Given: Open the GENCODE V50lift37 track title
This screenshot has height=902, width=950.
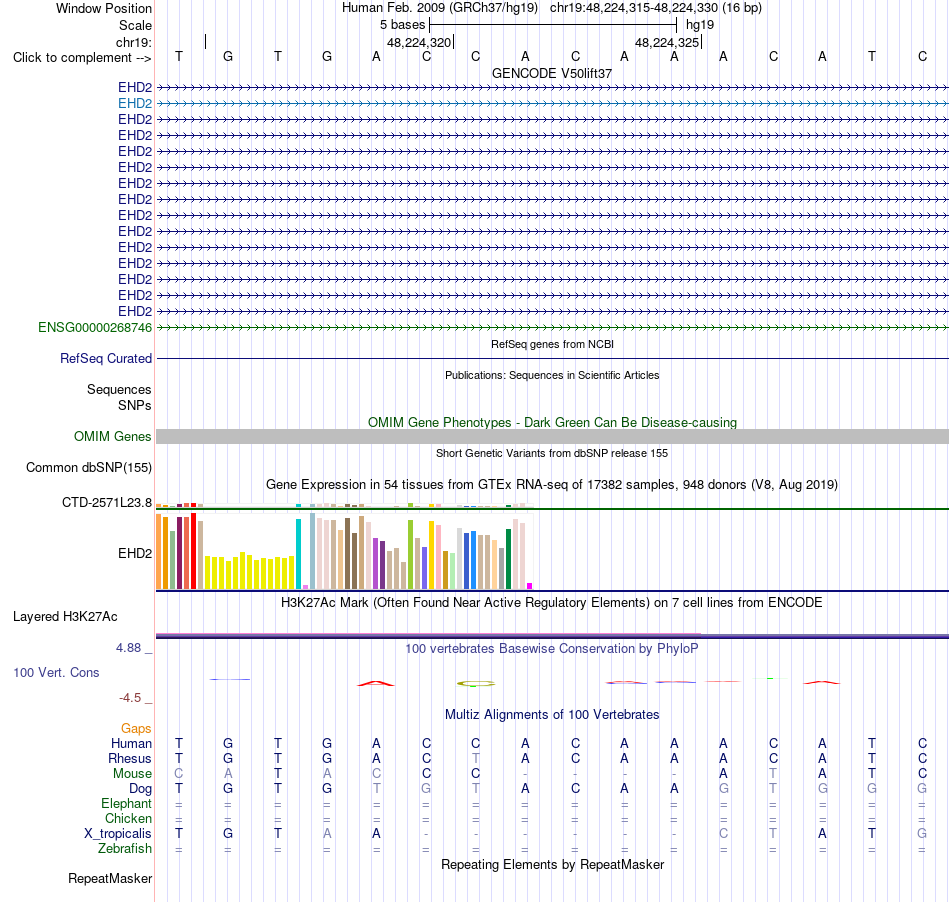Looking at the screenshot, I should [552, 73].
